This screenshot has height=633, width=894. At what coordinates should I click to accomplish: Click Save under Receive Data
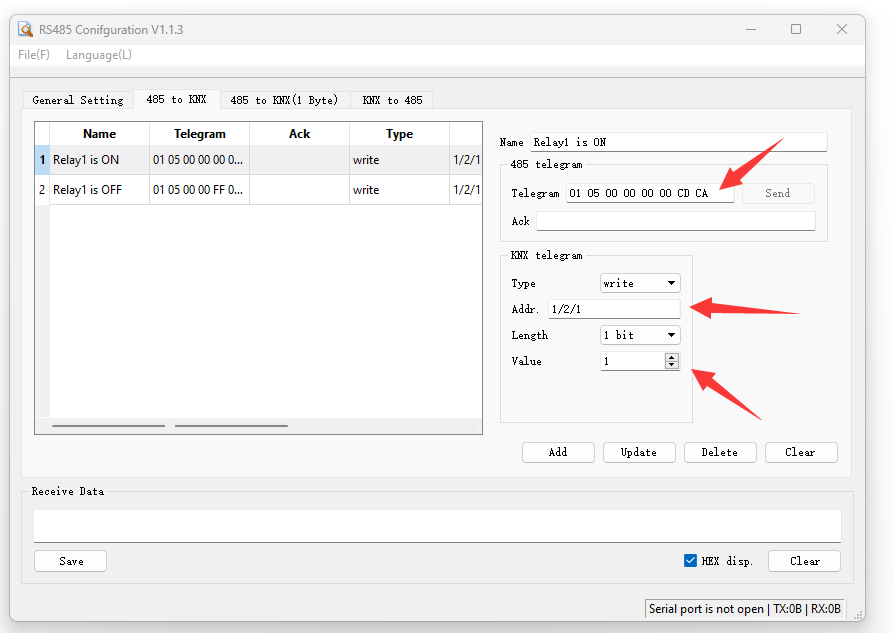(70, 561)
